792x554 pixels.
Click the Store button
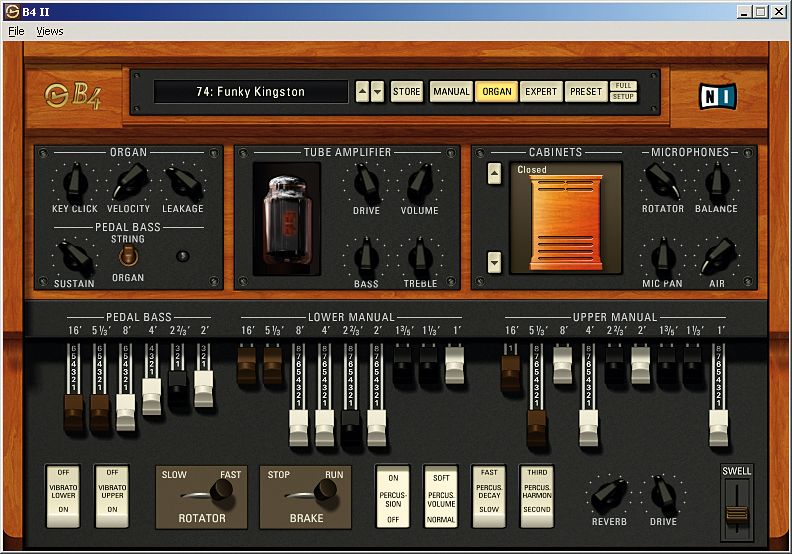point(407,92)
